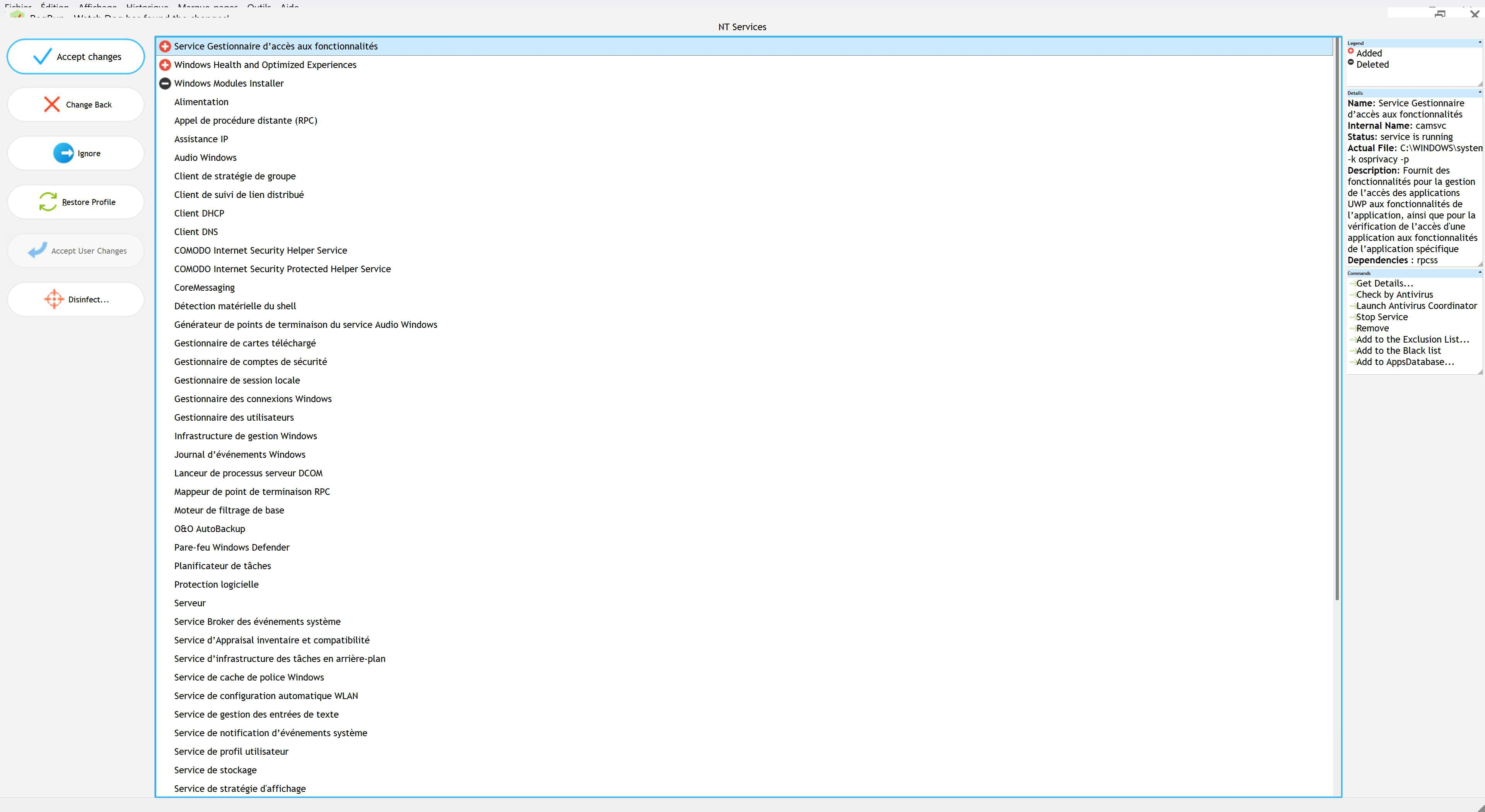Viewport: 1485px width, 812px height.
Task: Select Client de suivi de lien distribué
Action: click(x=239, y=195)
